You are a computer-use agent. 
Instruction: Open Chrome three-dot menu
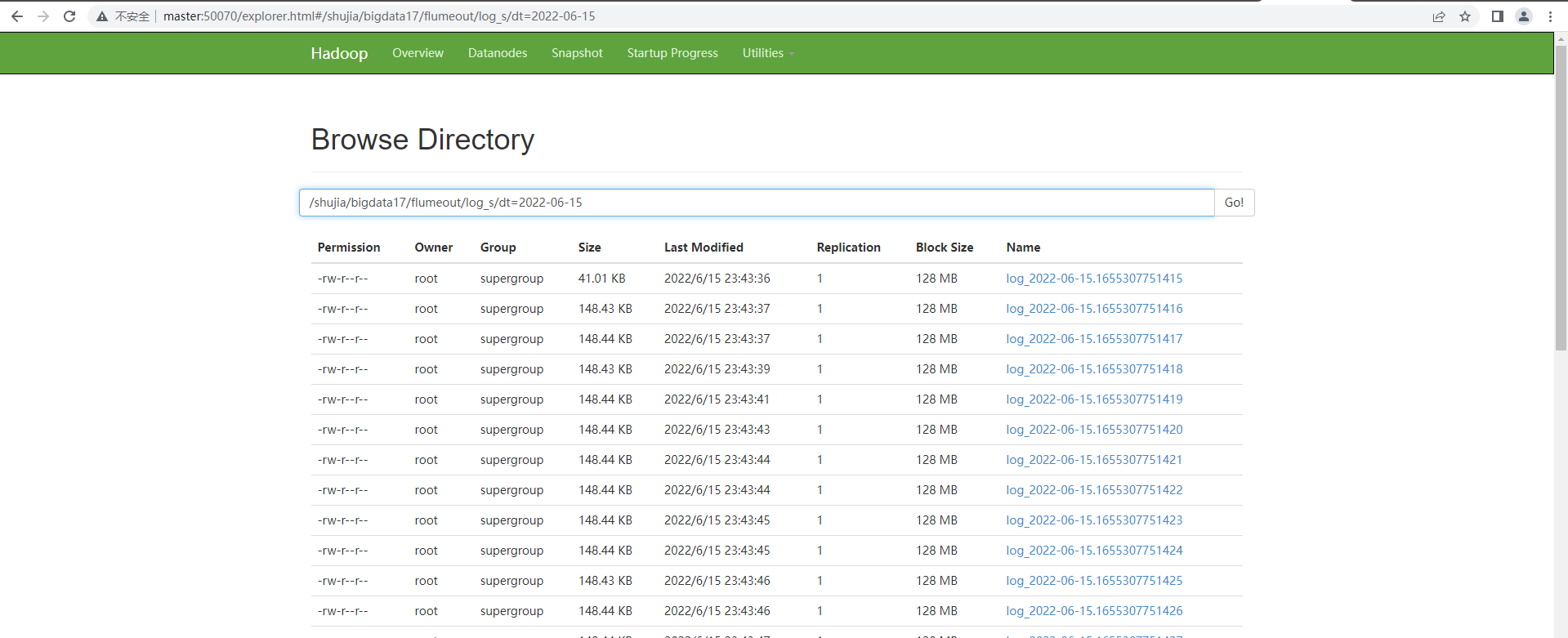click(1550, 16)
